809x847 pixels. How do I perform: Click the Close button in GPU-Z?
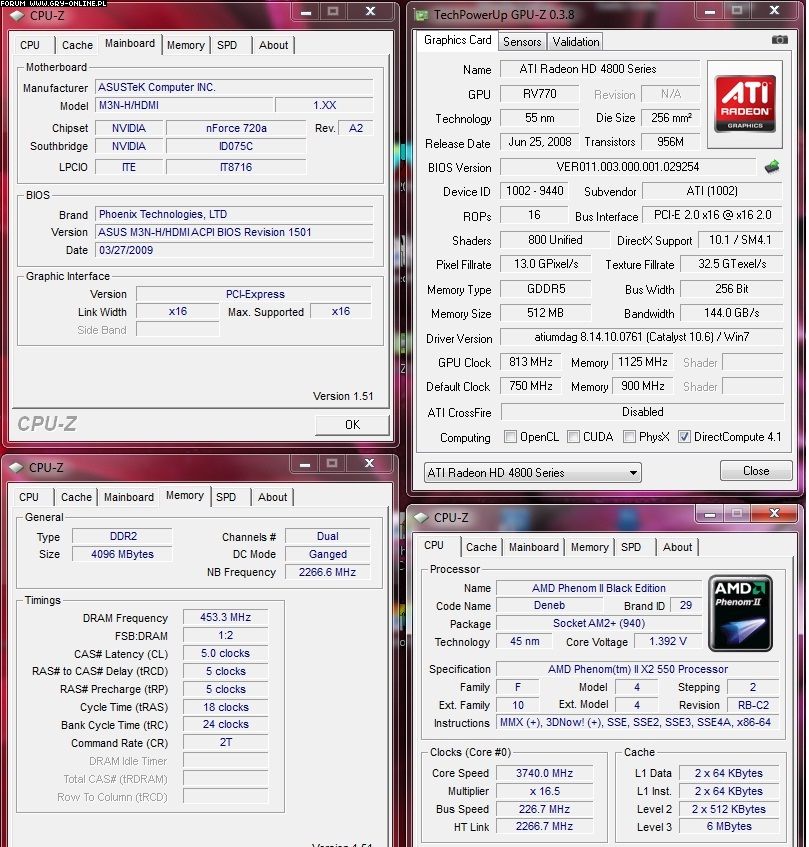coord(756,470)
